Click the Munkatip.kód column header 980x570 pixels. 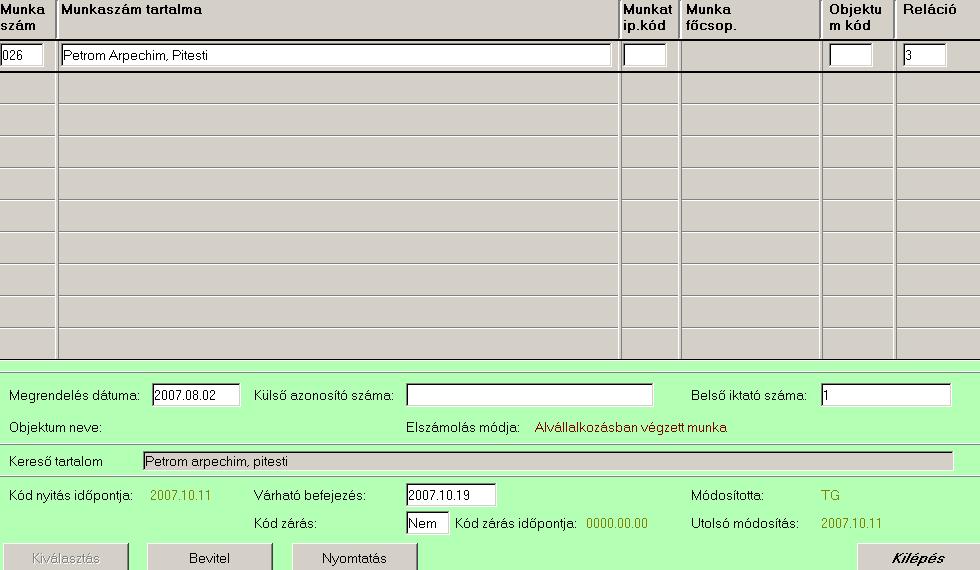[x=648, y=18]
